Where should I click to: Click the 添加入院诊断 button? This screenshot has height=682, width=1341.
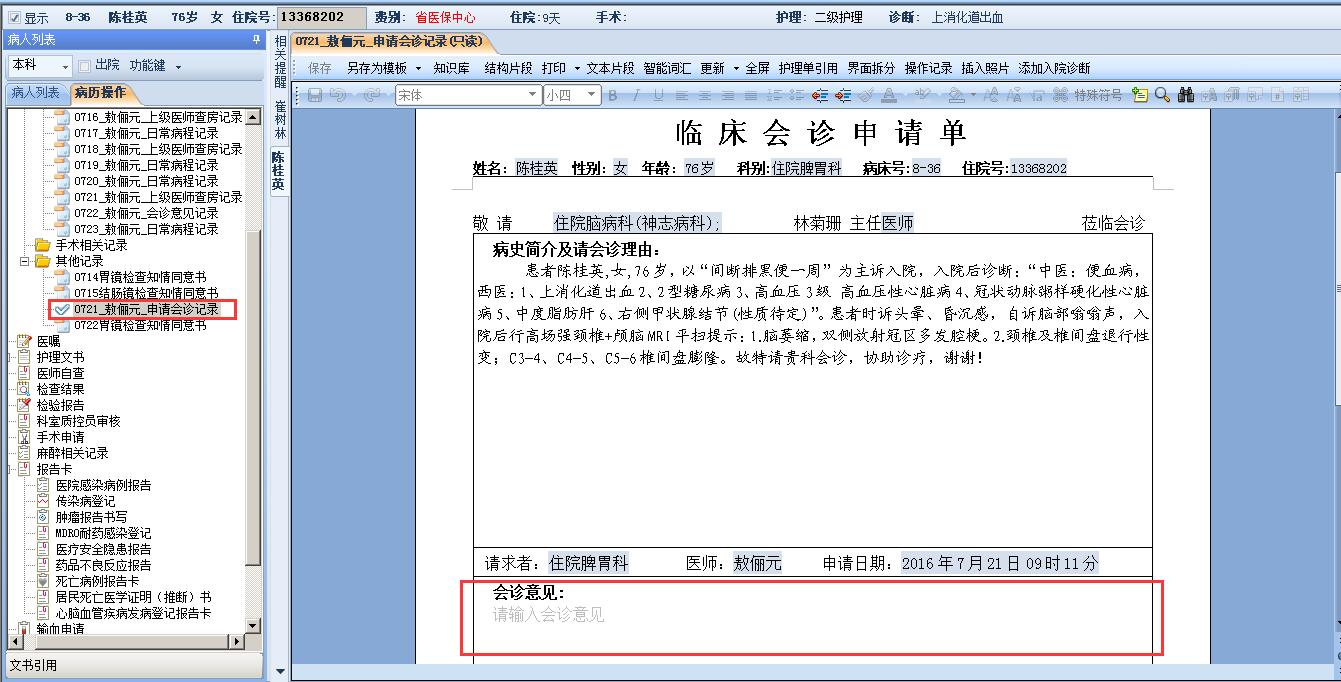pos(1054,68)
